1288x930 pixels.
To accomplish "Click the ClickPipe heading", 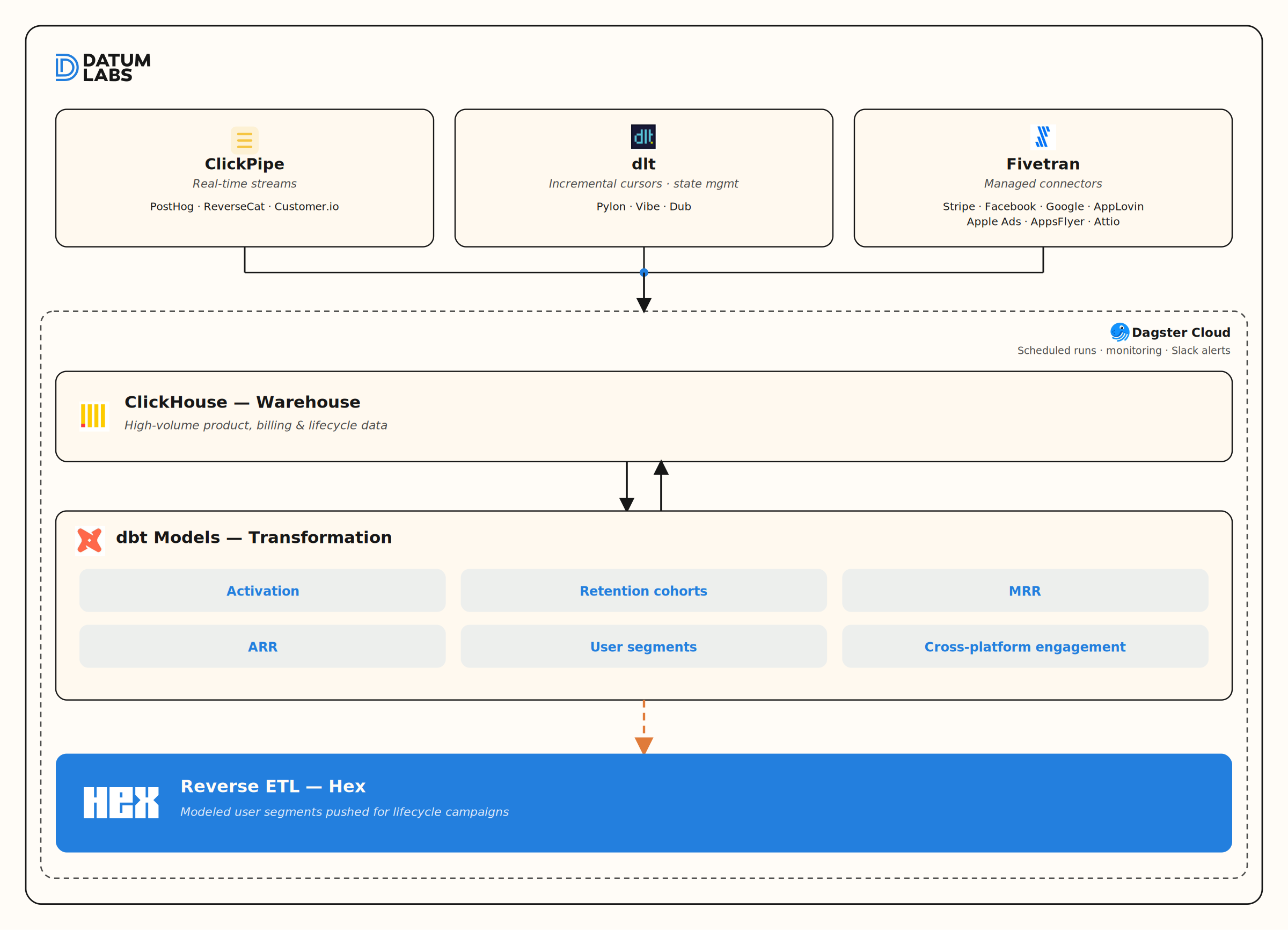I will 245,164.
